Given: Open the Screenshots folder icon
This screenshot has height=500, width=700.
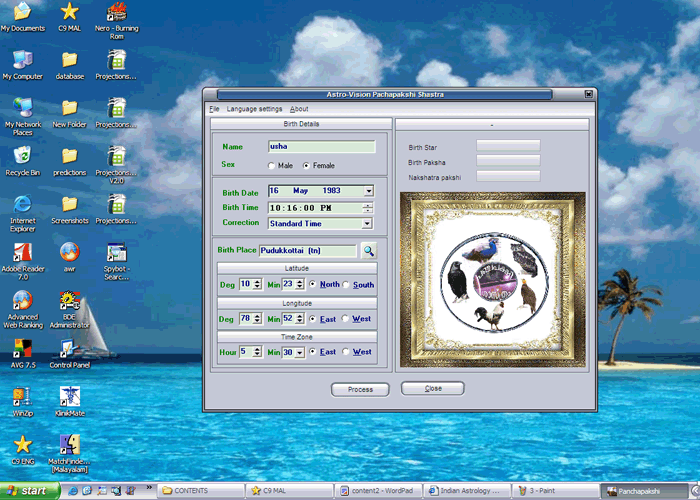Looking at the screenshot, I should point(70,210).
